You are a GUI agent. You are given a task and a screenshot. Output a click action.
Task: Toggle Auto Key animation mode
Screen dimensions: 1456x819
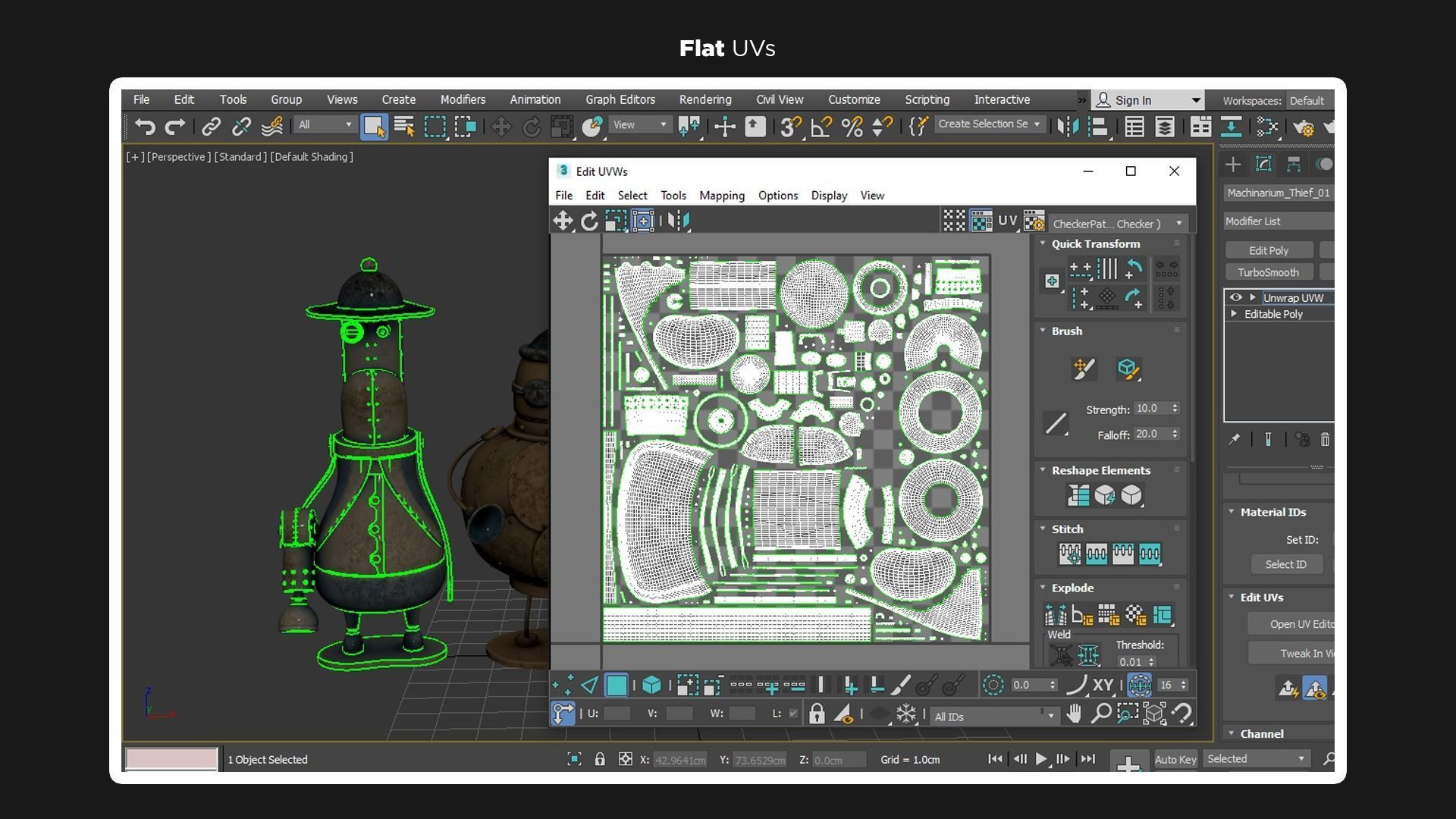click(x=1175, y=759)
